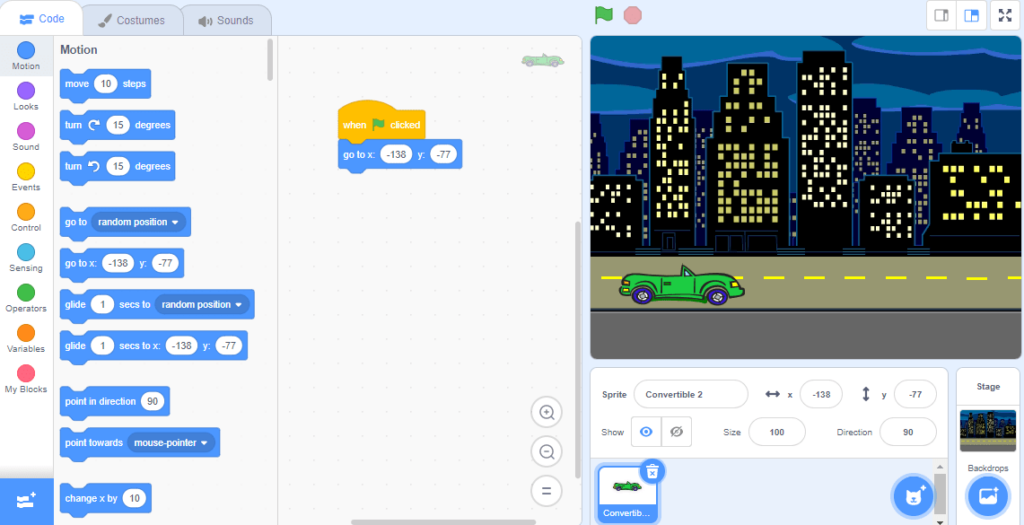Image resolution: width=1024 pixels, height=525 pixels.
Task: Click the Choose a Backdrop button
Action: click(987, 495)
